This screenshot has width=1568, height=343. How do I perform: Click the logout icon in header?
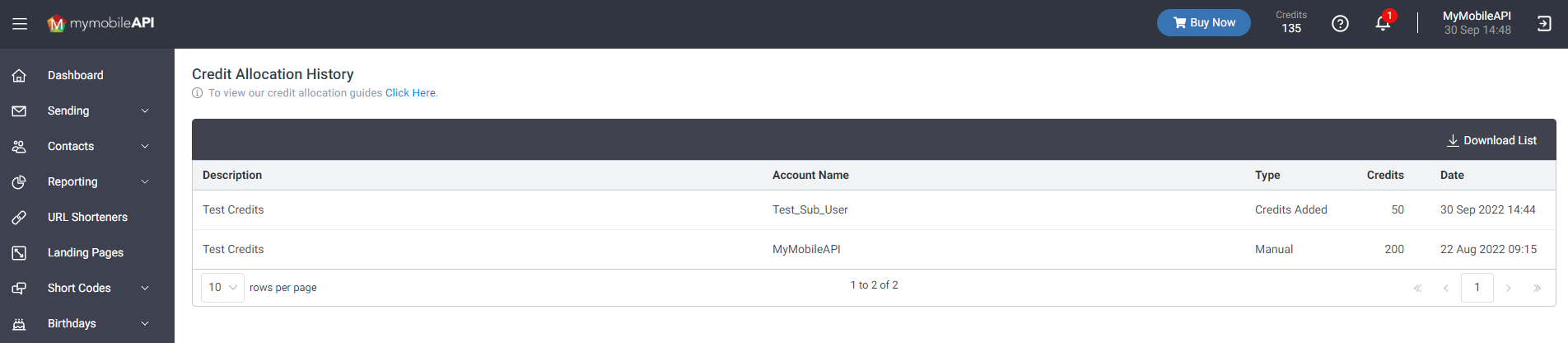click(x=1544, y=24)
